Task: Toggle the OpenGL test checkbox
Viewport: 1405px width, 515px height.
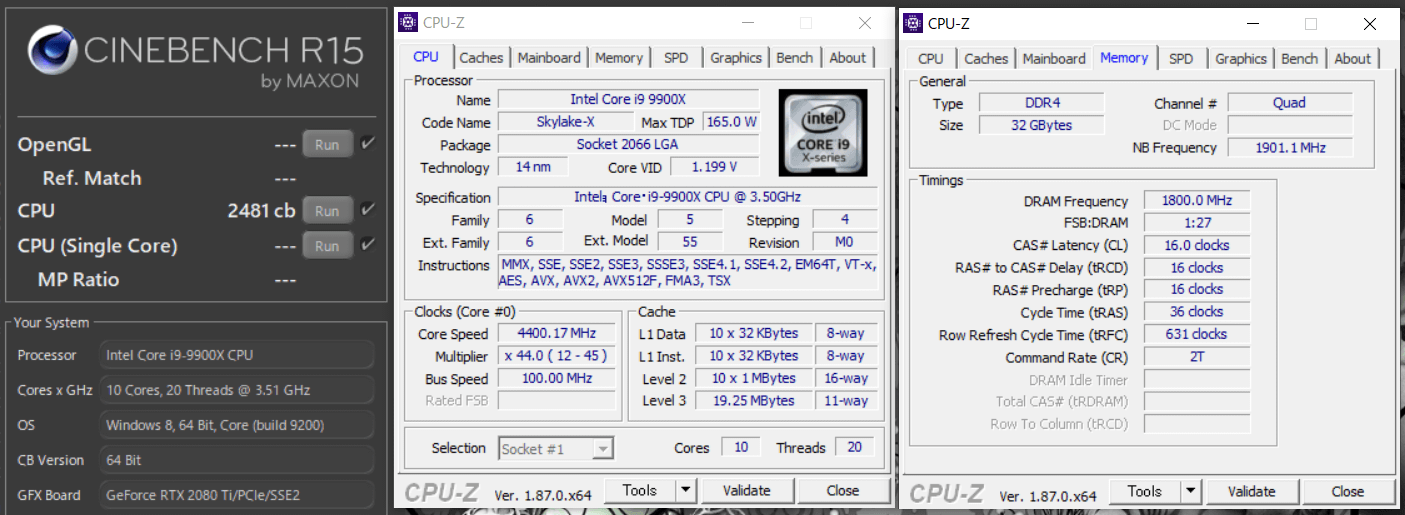Action: (x=368, y=144)
